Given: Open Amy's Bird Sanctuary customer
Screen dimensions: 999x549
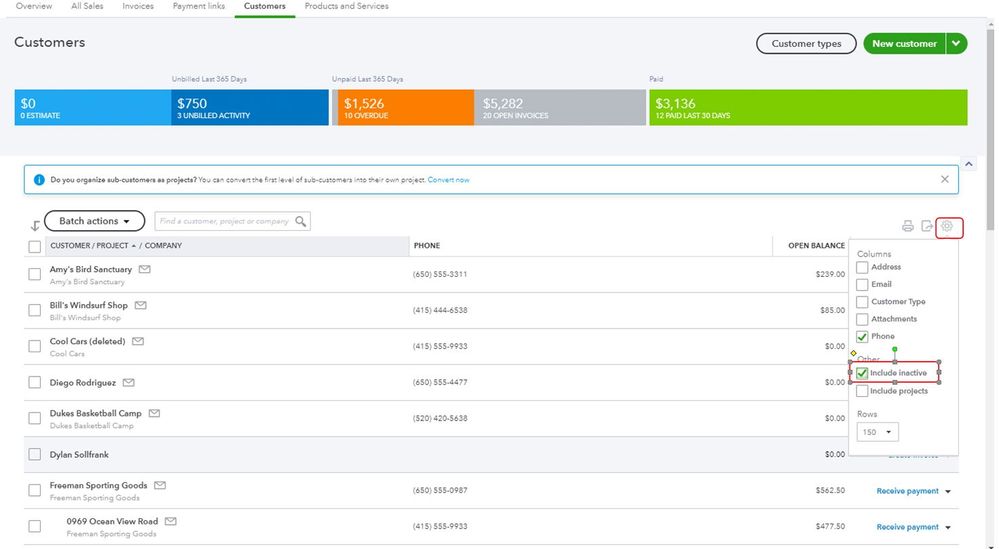Looking at the screenshot, I should 90,269.
